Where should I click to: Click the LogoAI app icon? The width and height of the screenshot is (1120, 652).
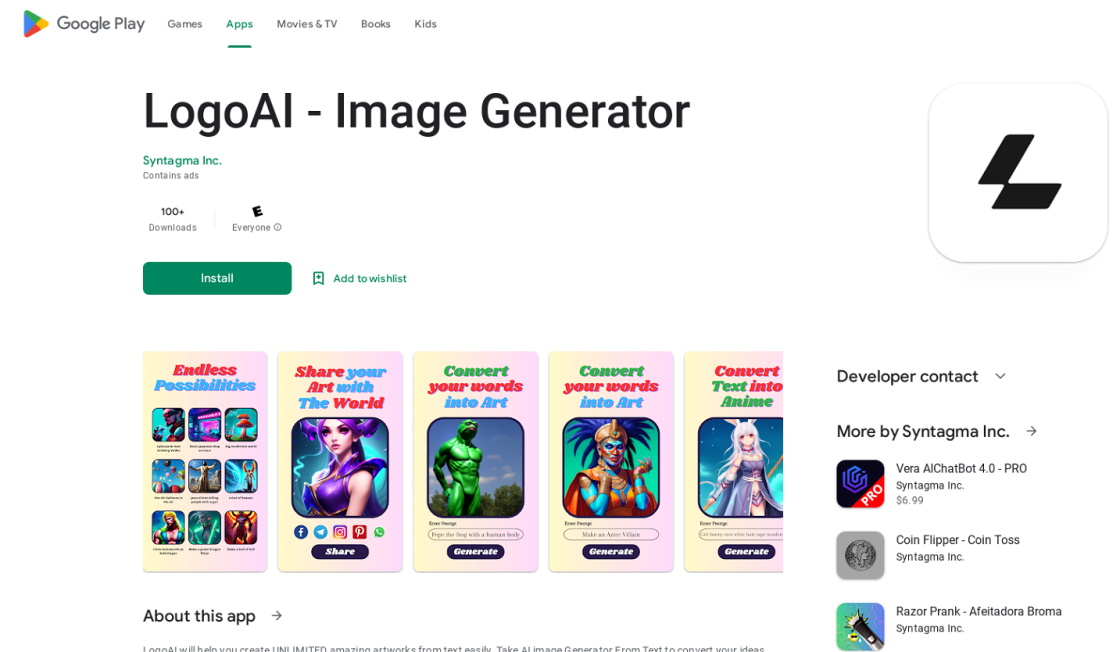[1018, 173]
